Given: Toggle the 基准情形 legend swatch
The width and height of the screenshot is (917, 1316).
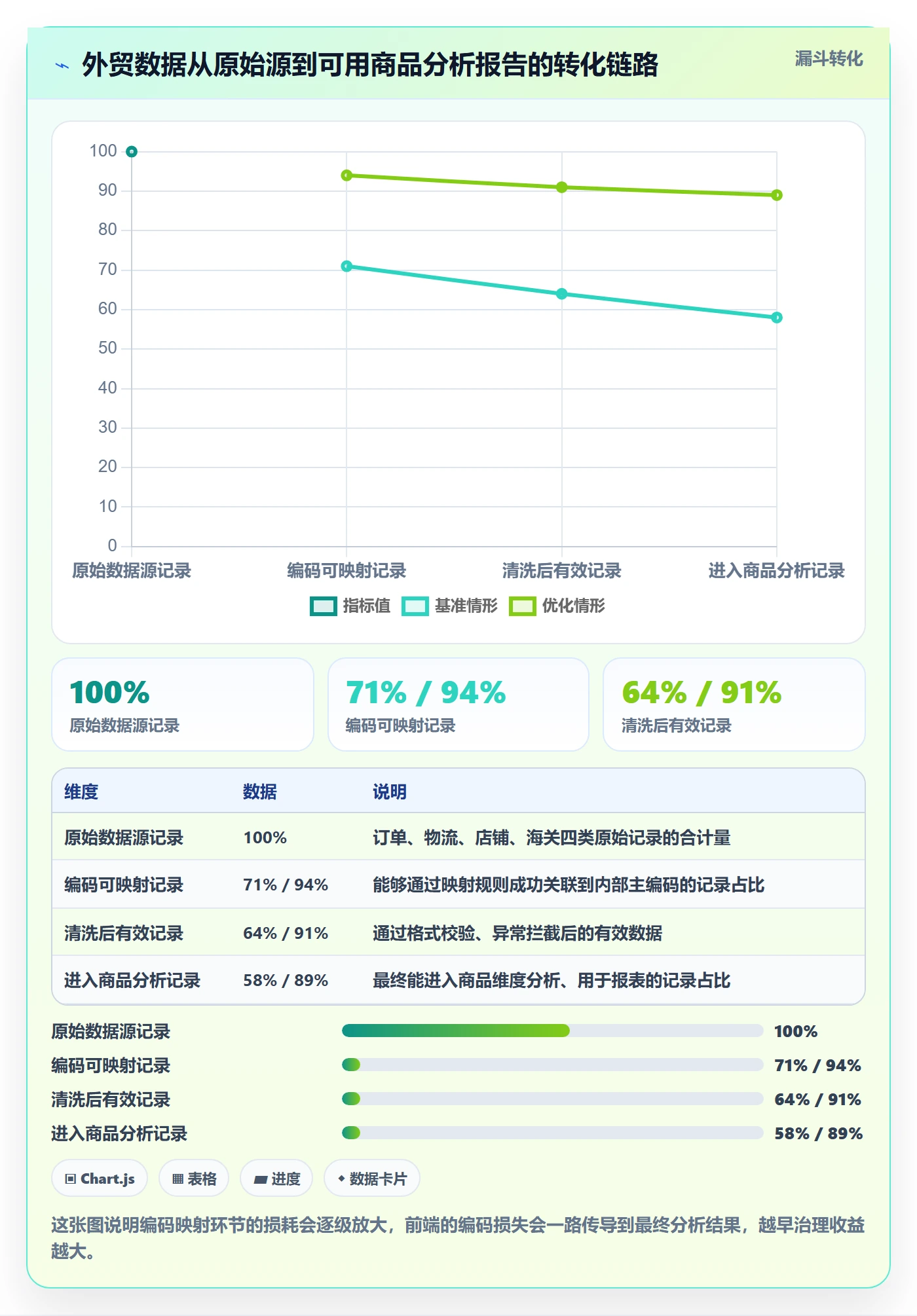Looking at the screenshot, I should [415, 606].
